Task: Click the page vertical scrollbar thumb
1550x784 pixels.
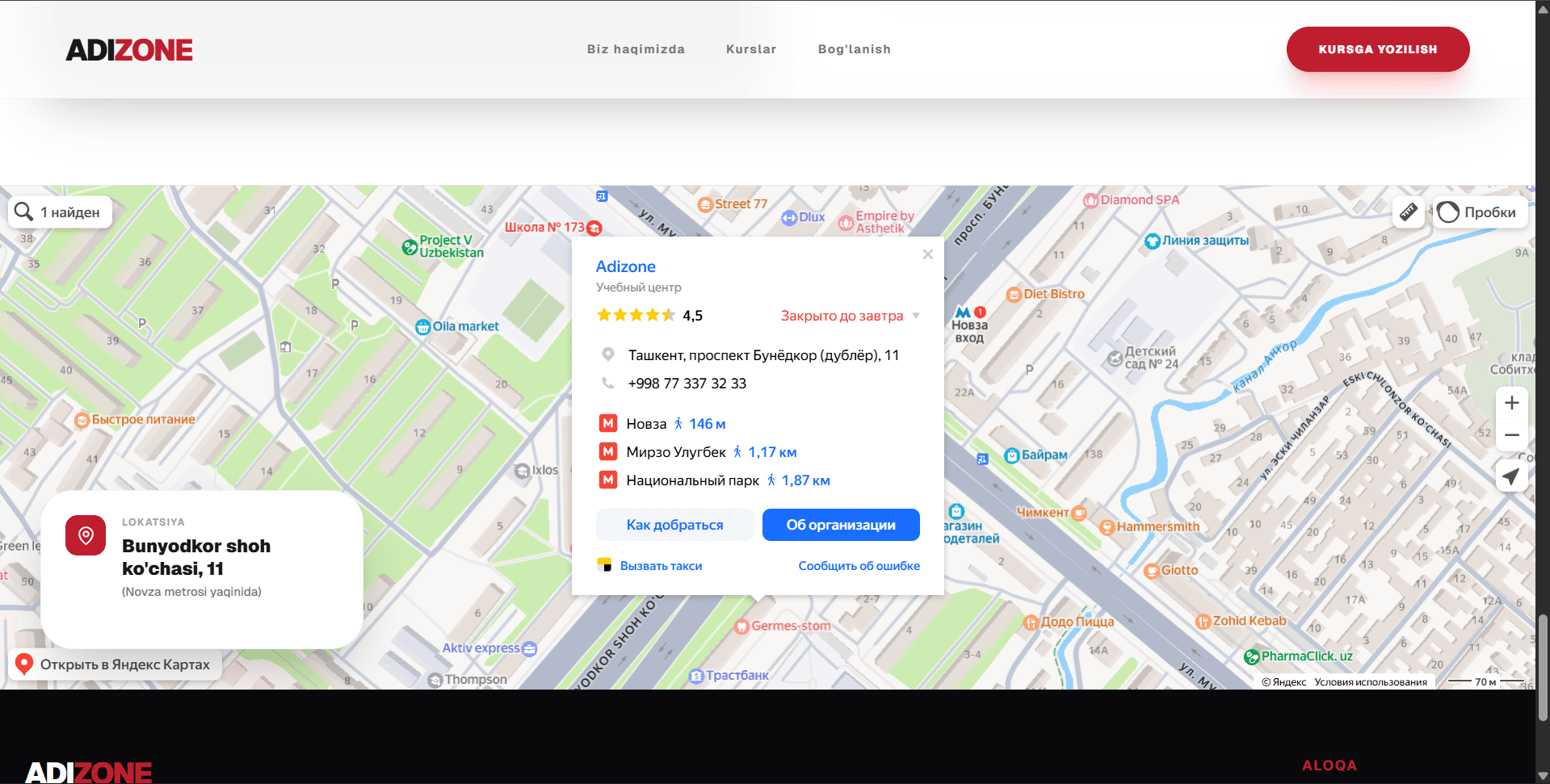Action: (x=1543, y=668)
